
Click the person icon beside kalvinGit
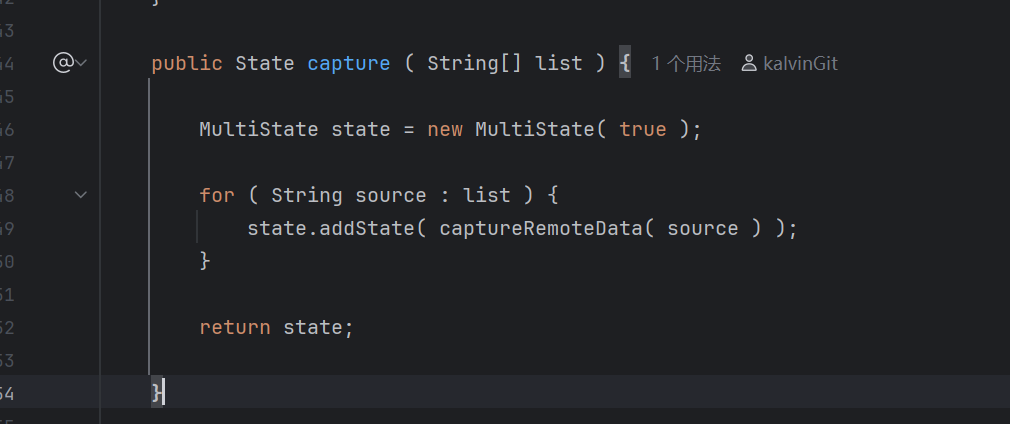(x=748, y=63)
